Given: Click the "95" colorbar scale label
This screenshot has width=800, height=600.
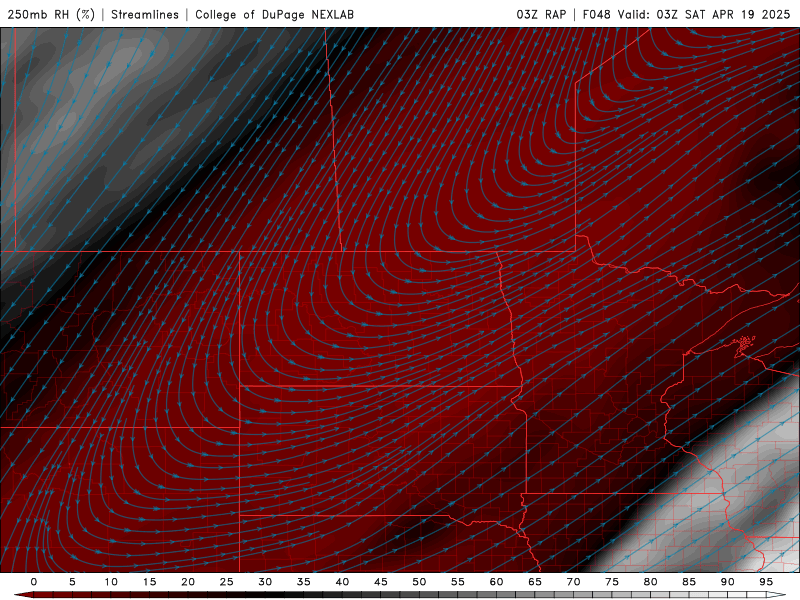Looking at the screenshot, I should pos(766,582).
